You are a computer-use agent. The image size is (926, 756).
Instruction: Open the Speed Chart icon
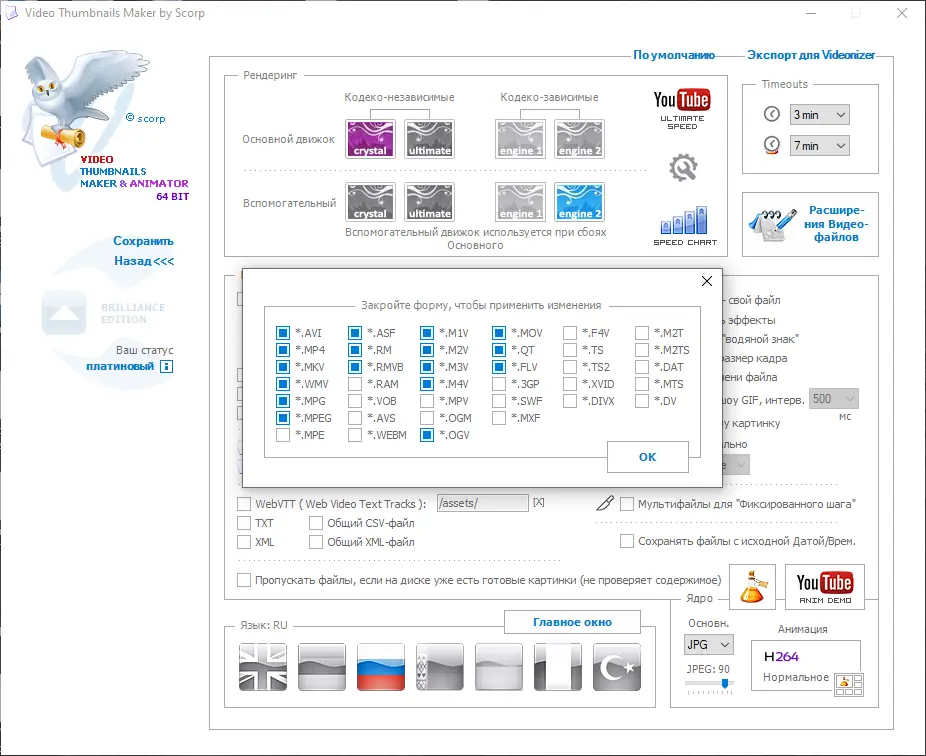pos(682,220)
